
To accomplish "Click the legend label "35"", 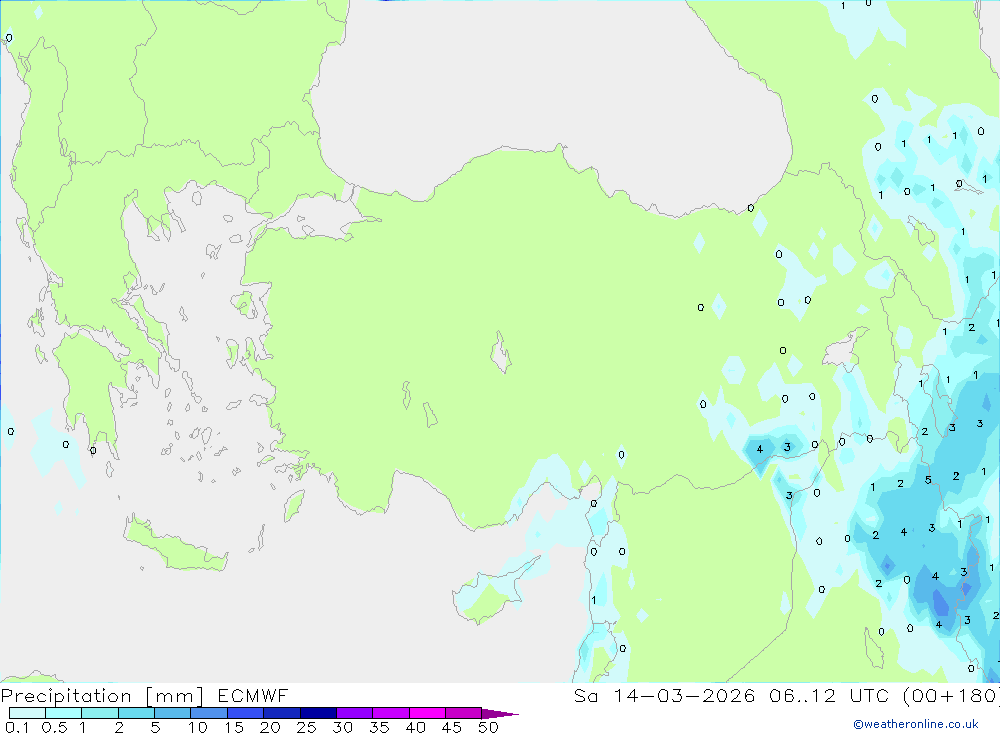I will tap(379, 727).
